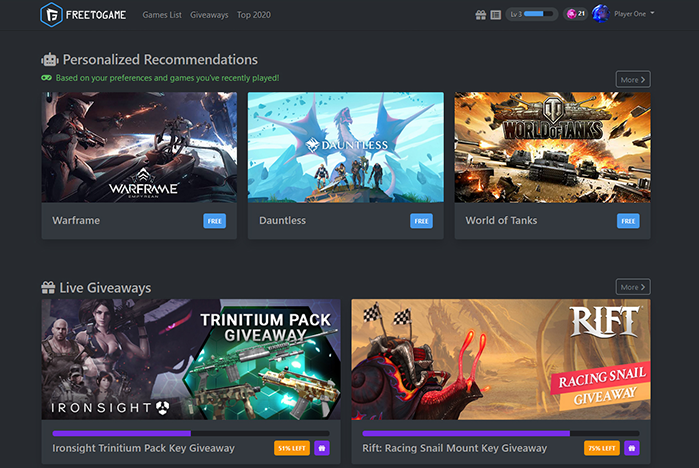The width and height of the screenshot is (699, 468).
Task: Open the Giveaways menu item
Action: 209,15
